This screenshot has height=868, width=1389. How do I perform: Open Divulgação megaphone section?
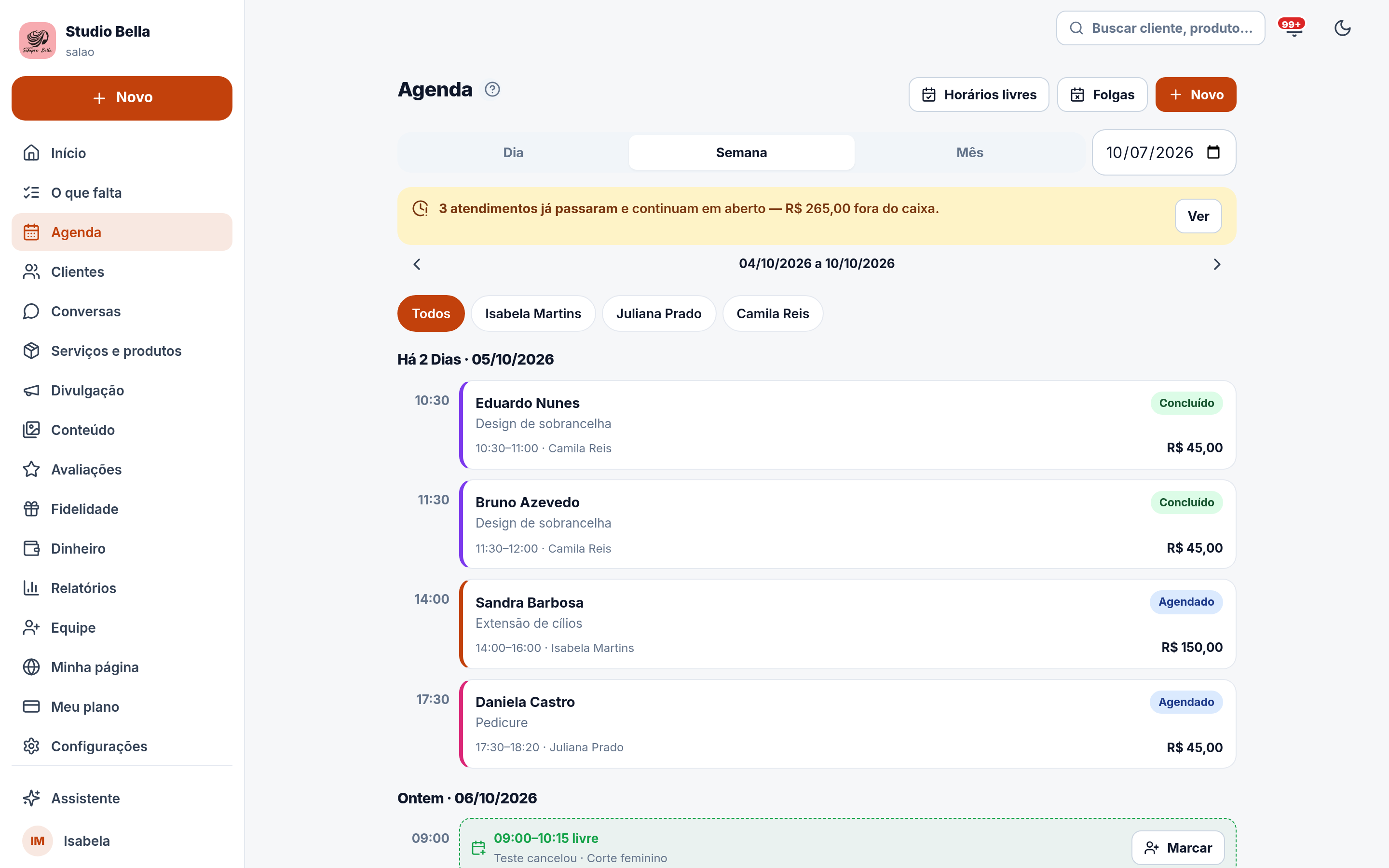point(122,391)
